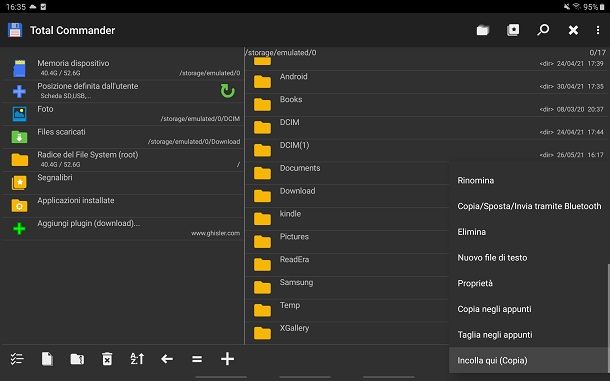Tap the Segnalibri star icon
610x381 pixels.
point(19,183)
